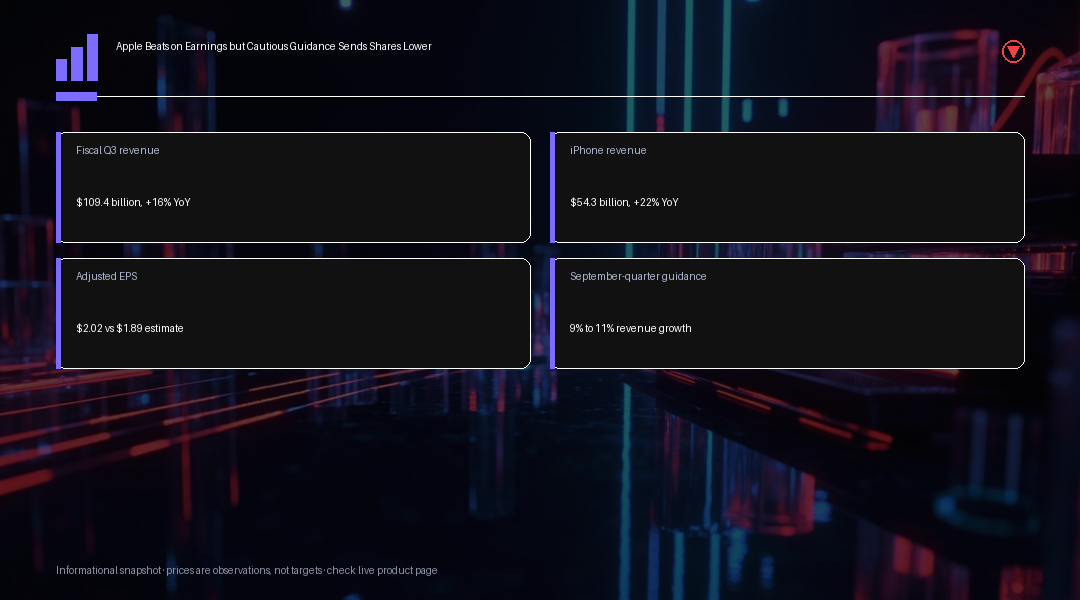Click the '$2.02 vs $1.89 estimate' value

tap(129, 329)
